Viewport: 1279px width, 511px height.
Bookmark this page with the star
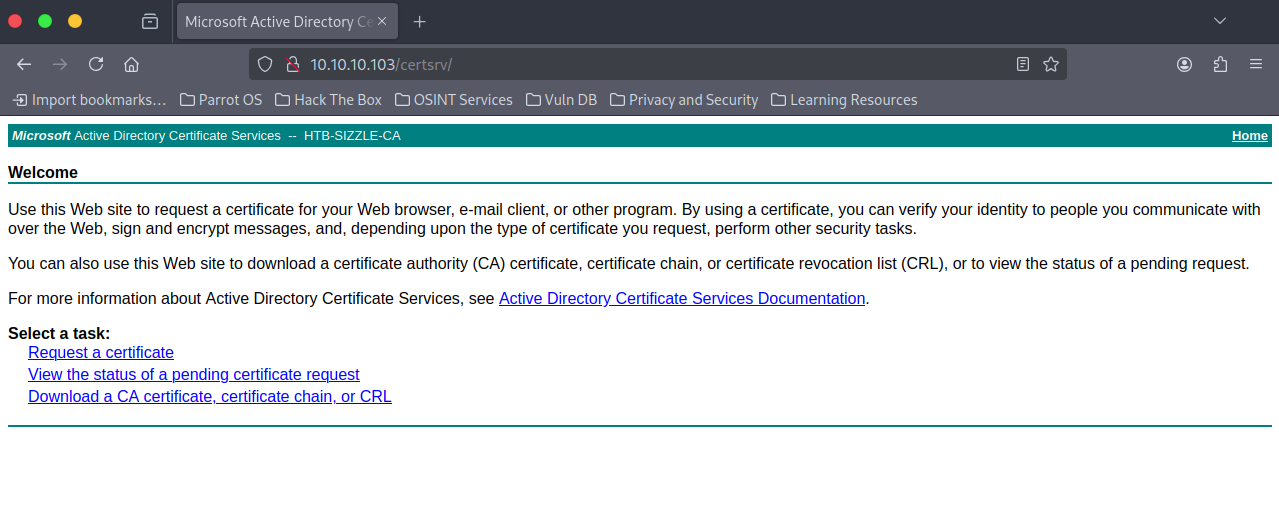[1051, 64]
